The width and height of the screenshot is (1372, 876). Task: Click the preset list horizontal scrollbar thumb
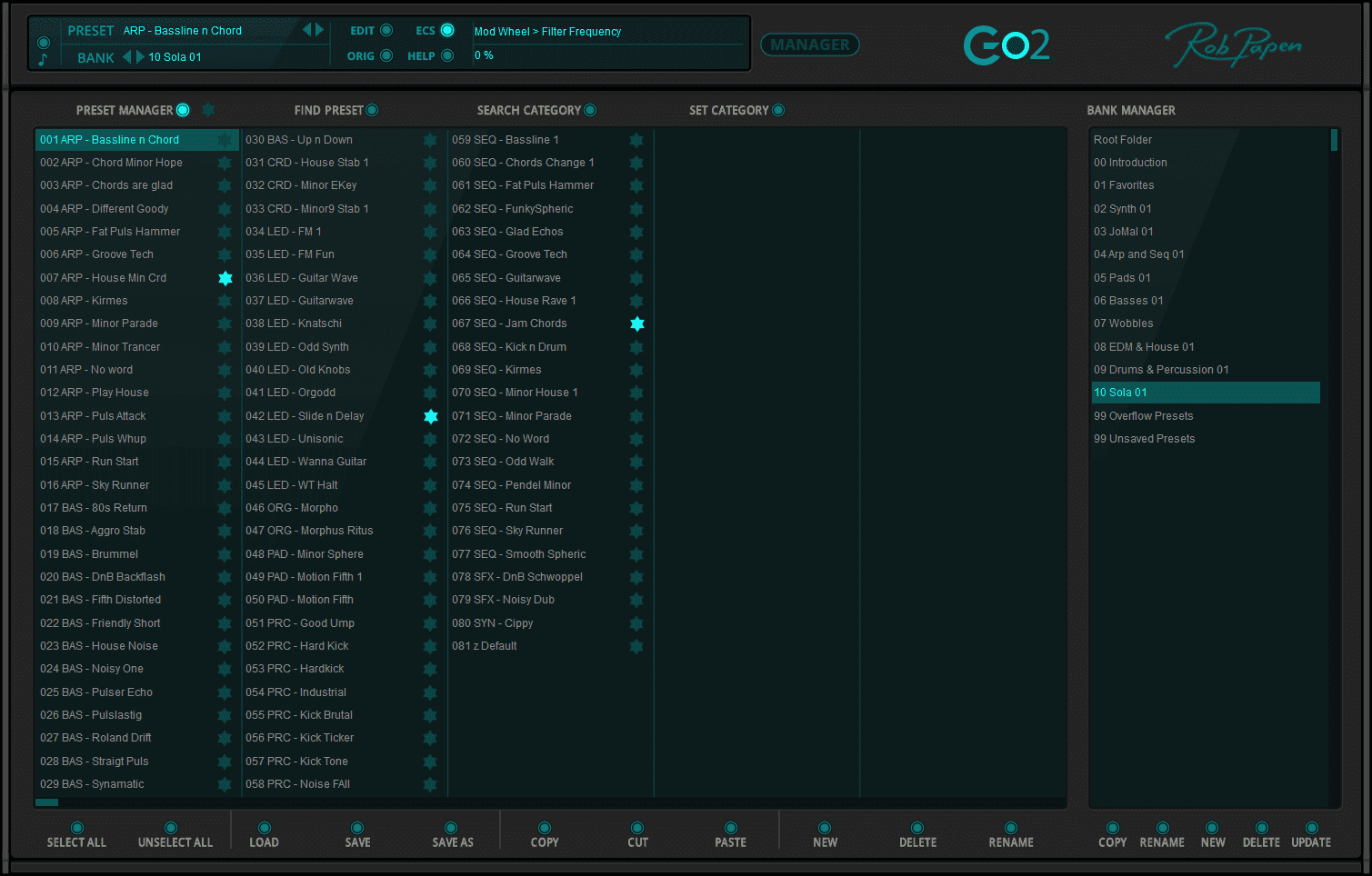[x=46, y=802]
